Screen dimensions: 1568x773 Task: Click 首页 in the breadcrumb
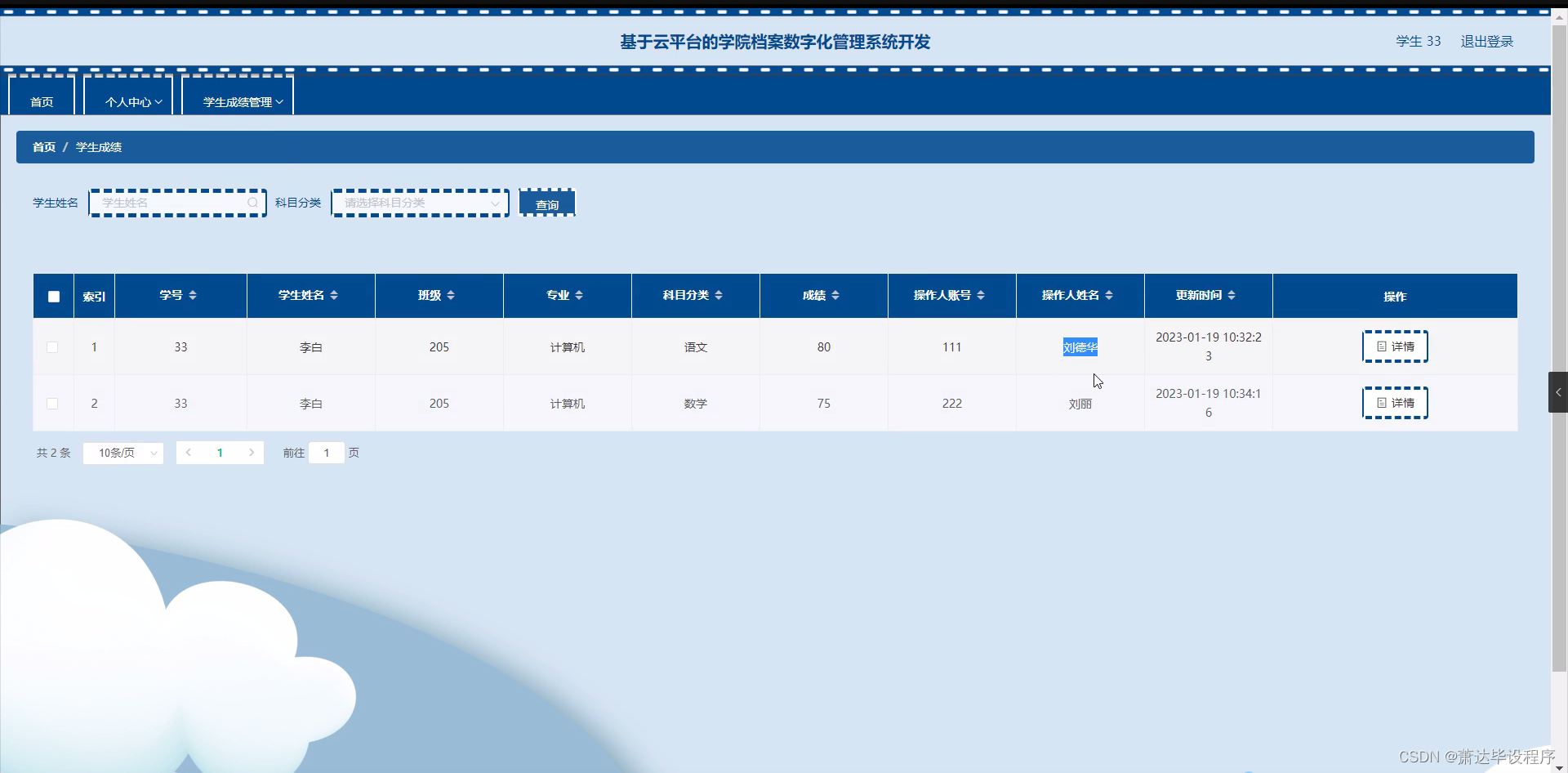pyautogui.click(x=44, y=147)
